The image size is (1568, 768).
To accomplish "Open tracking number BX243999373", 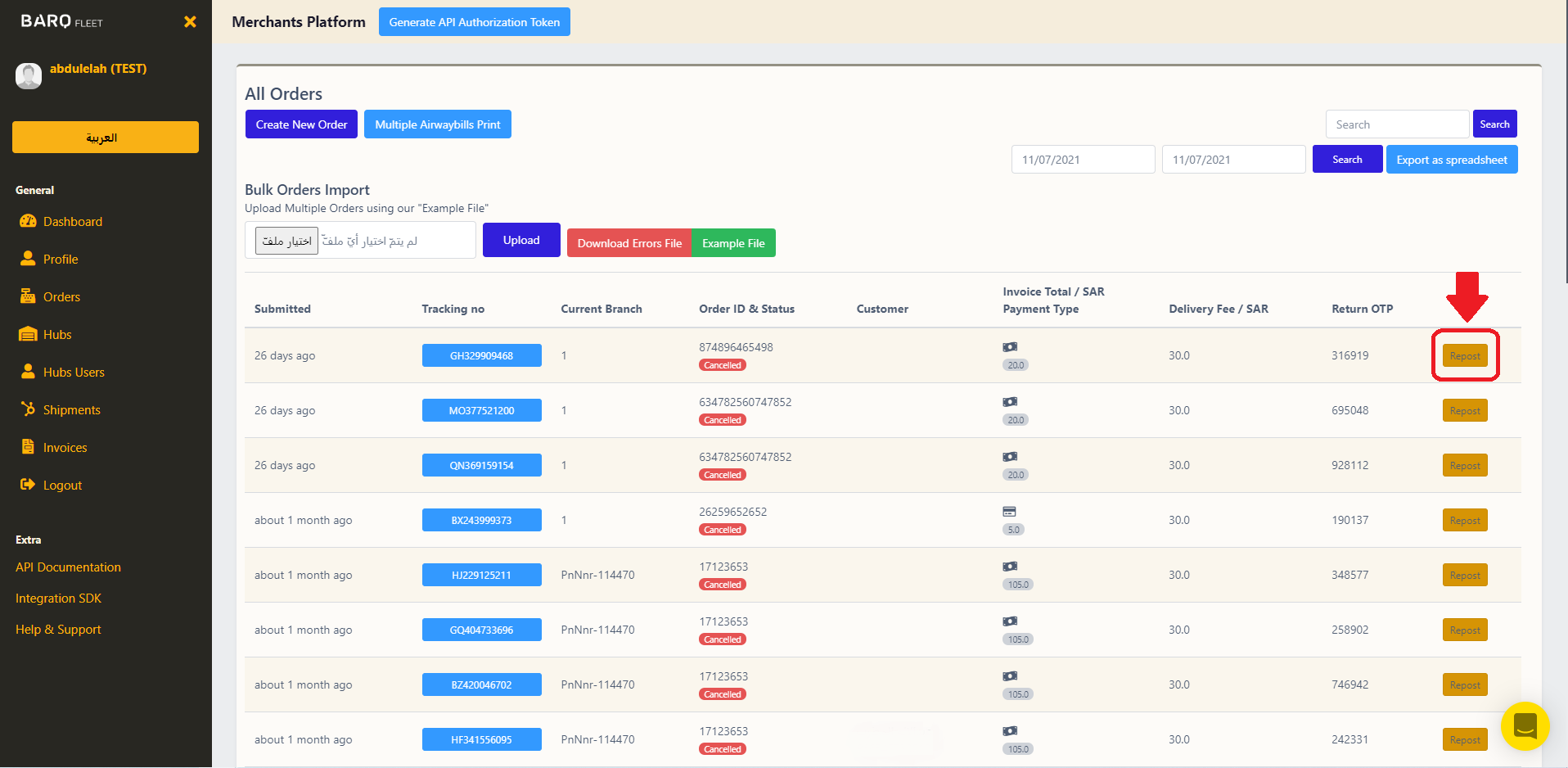I will click(x=481, y=520).
